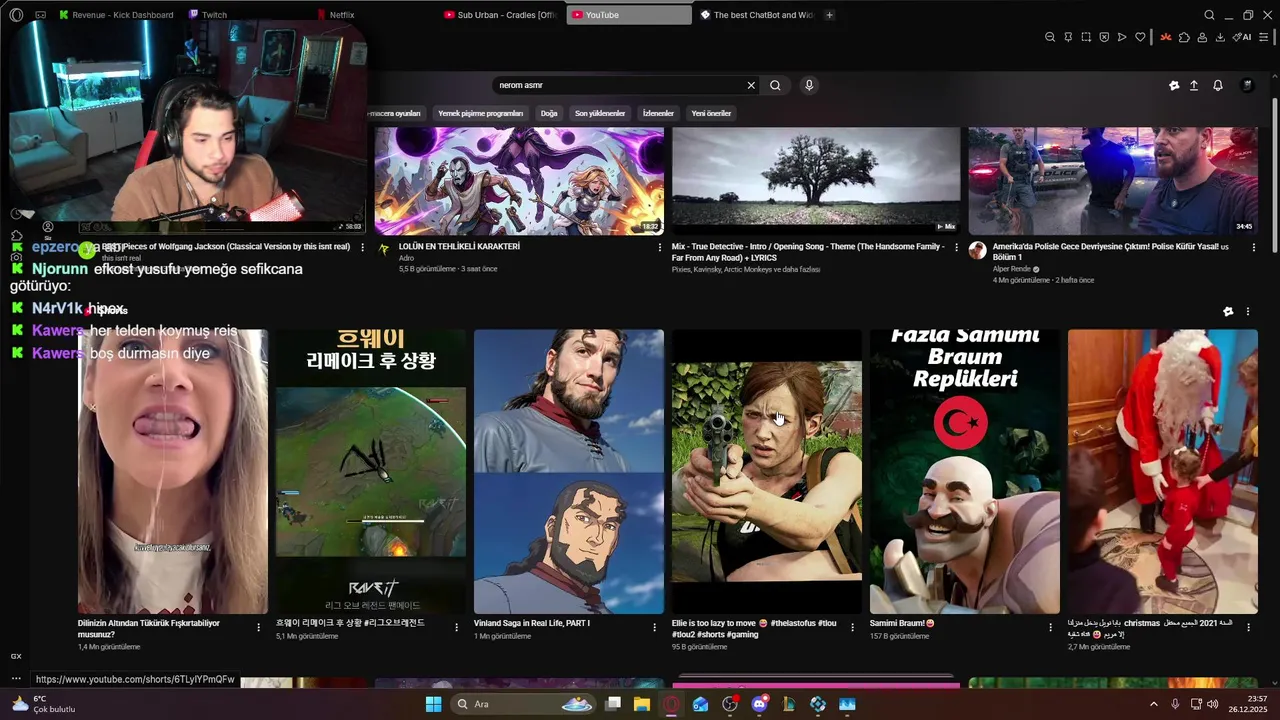Click the send flow arrow icon
This screenshot has width=1280, height=720.
click(1122, 37)
